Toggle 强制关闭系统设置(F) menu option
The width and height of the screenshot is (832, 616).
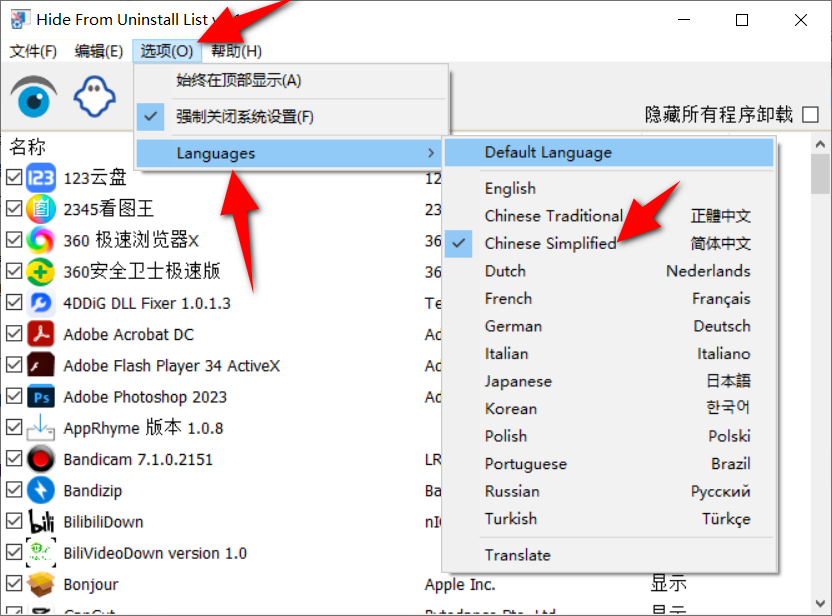click(291, 117)
